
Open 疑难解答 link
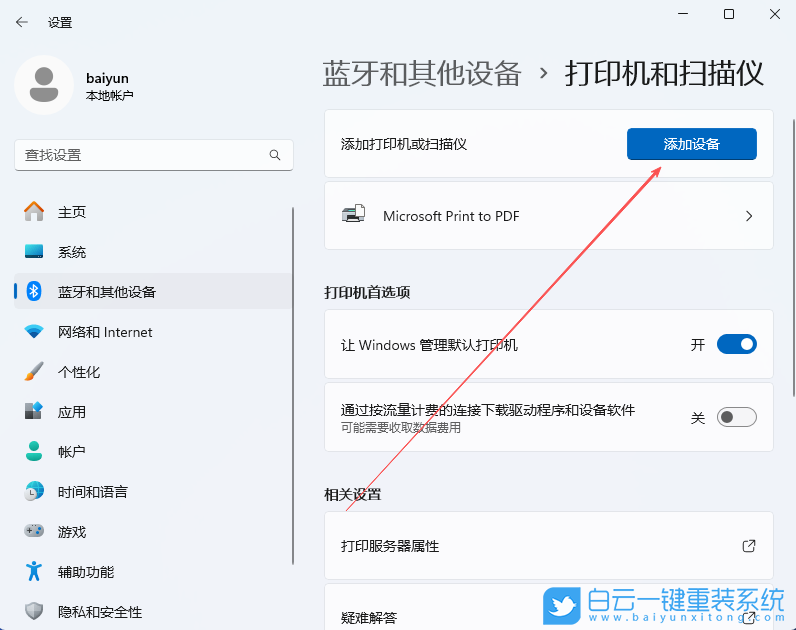(x=549, y=609)
